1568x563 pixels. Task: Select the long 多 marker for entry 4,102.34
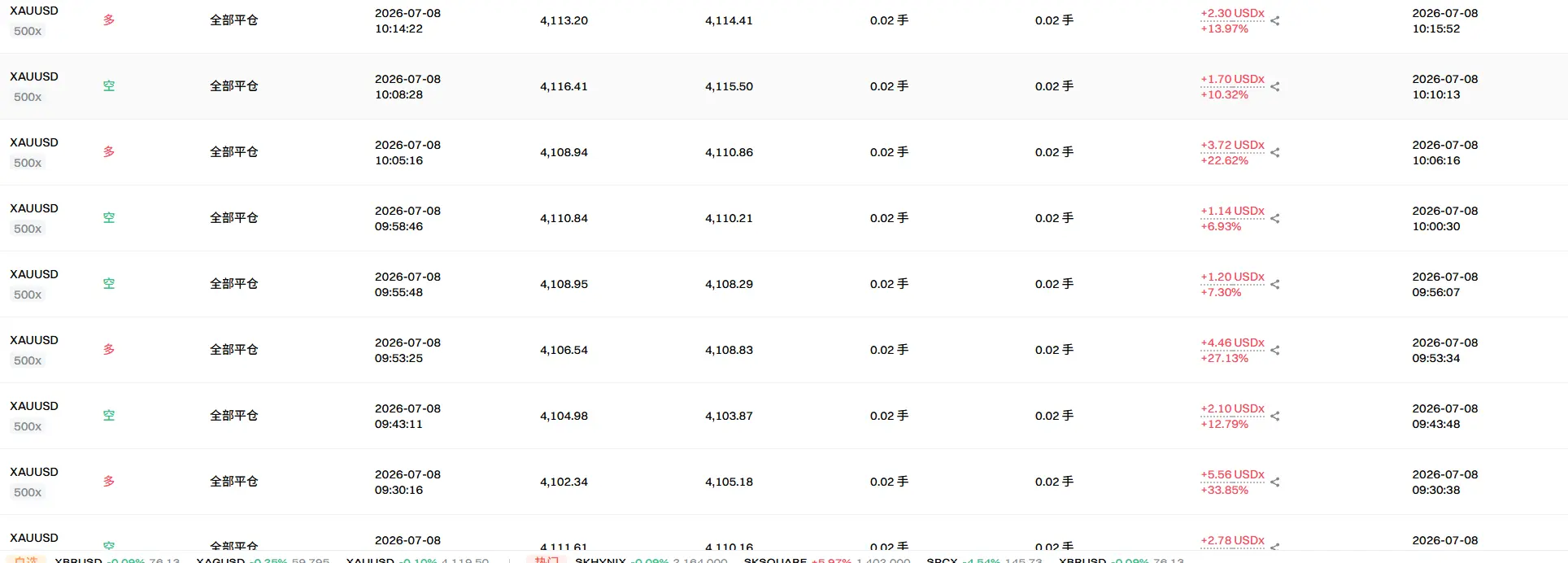click(109, 481)
